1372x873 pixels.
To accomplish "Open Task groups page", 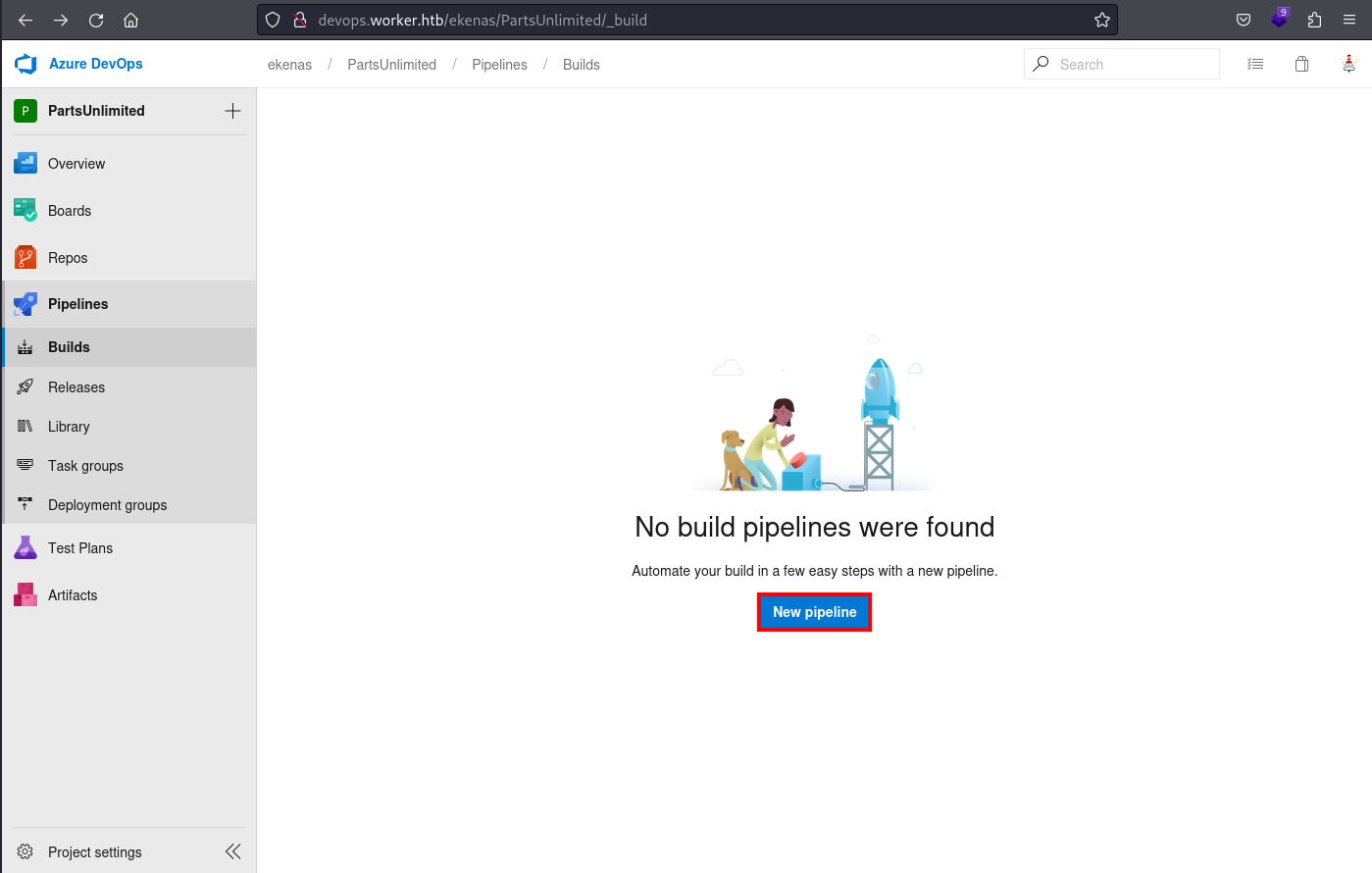I will (x=129, y=466).
